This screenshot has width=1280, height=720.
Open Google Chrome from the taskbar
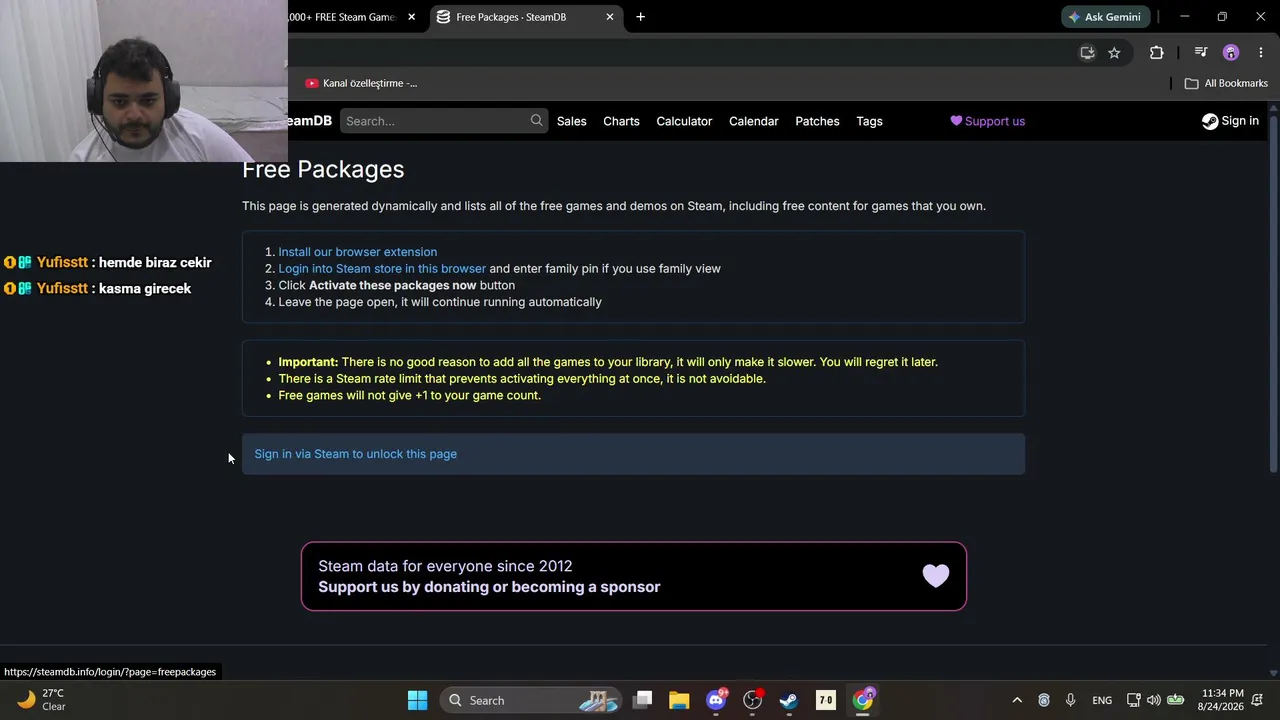pyautogui.click(x=863, y=700)
